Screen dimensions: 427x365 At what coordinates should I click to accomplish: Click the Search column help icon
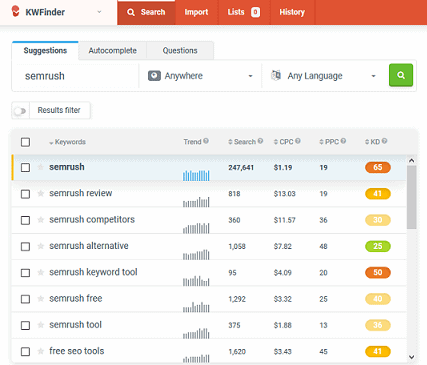260,141
